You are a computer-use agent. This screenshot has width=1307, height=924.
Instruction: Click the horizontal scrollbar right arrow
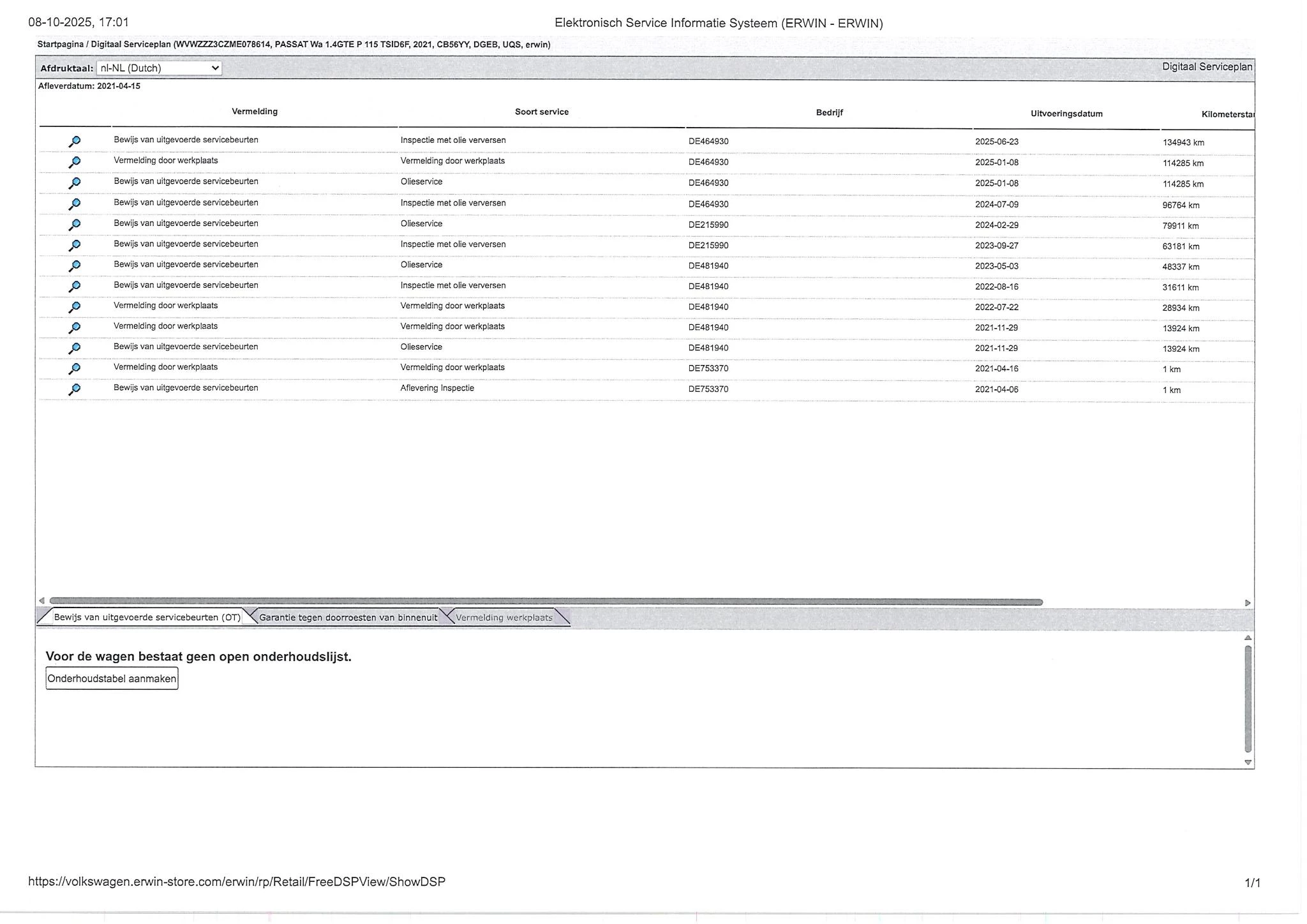click(x=1247, y=602)
